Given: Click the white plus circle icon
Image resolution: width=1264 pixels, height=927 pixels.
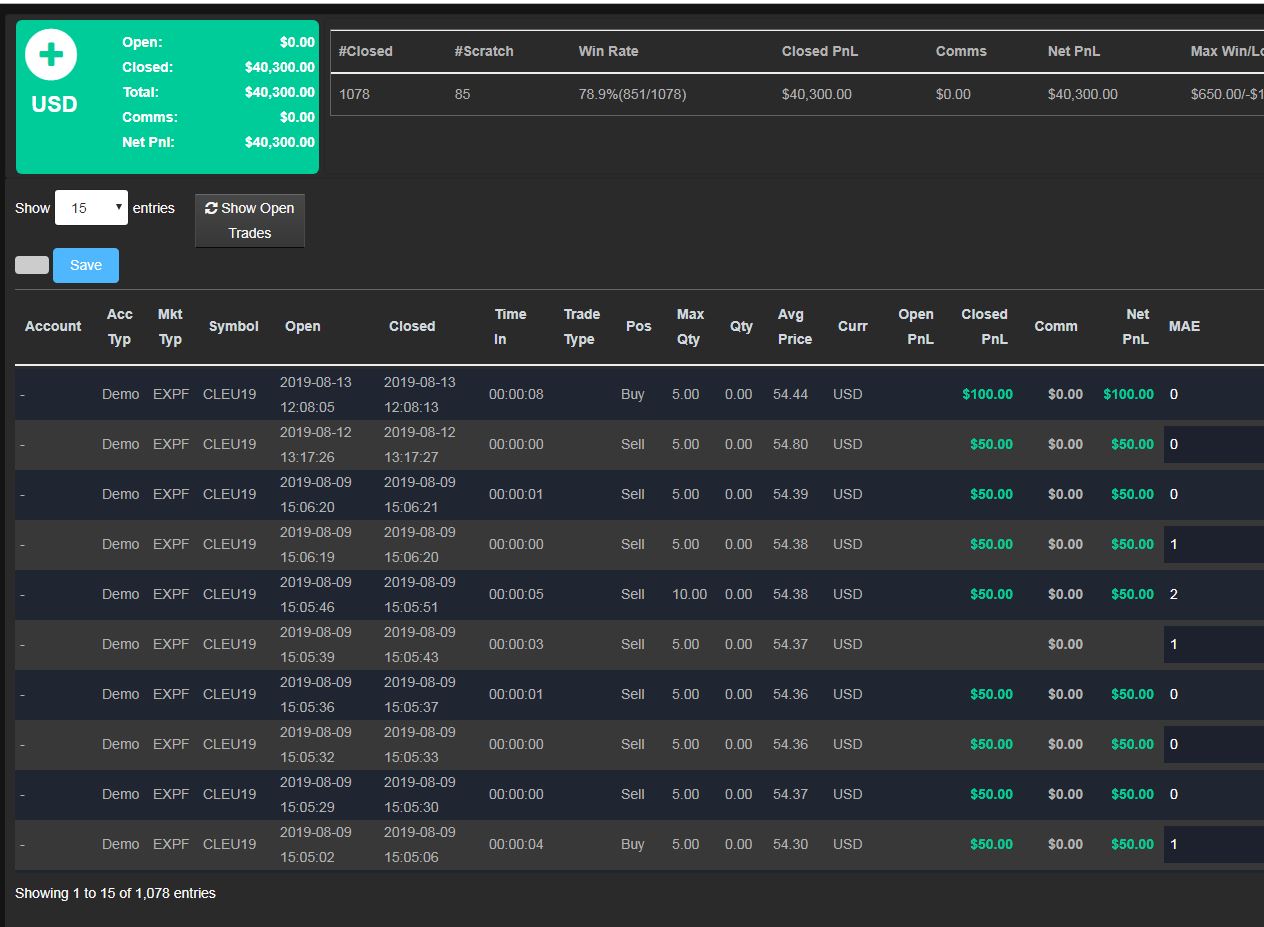Looking at the screenshot, I should (x=51, y=54).
